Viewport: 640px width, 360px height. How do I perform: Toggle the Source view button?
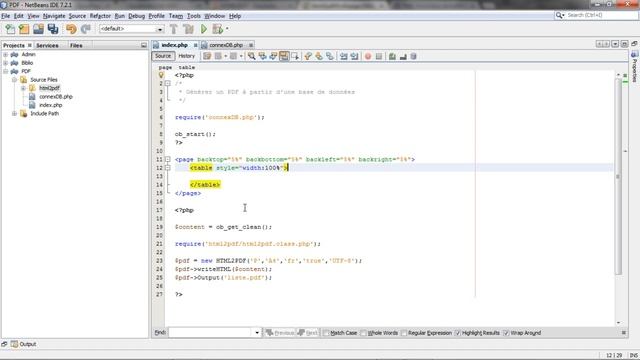163,56
